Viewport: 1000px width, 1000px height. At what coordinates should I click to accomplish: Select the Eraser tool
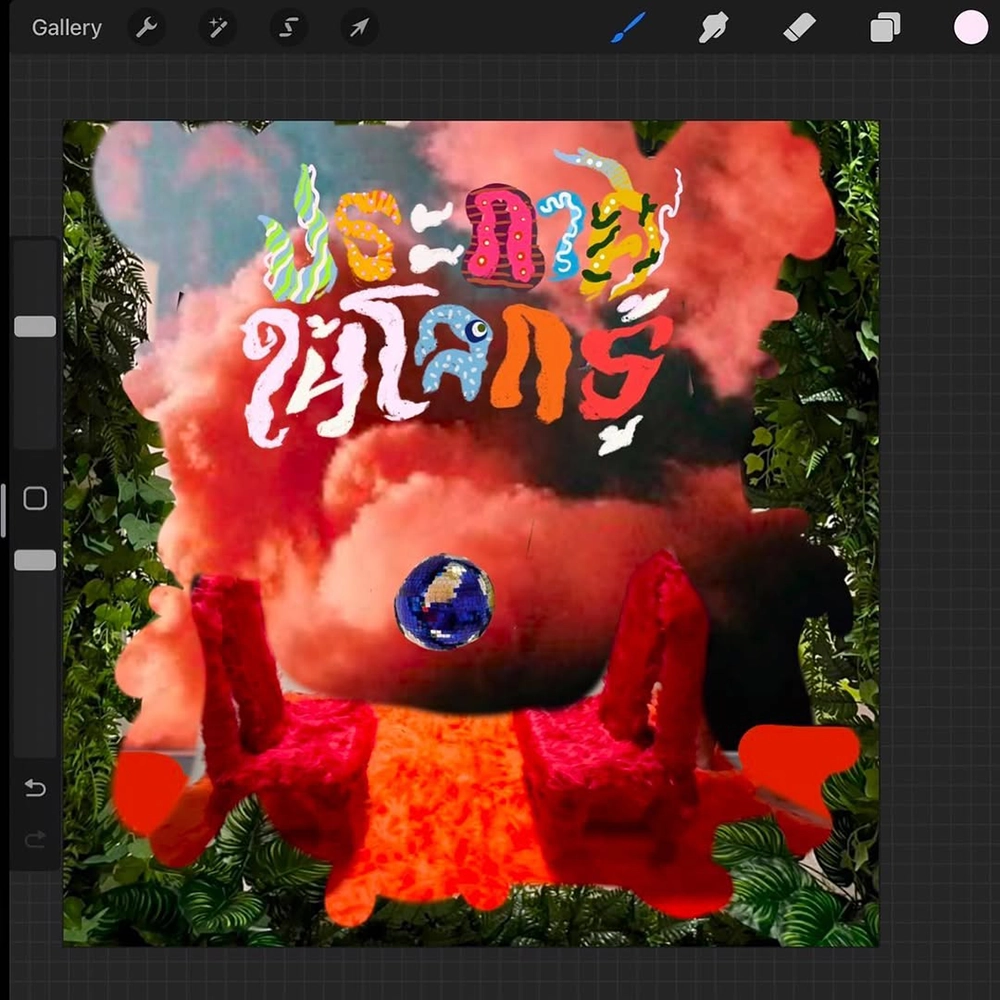point(799,28)
